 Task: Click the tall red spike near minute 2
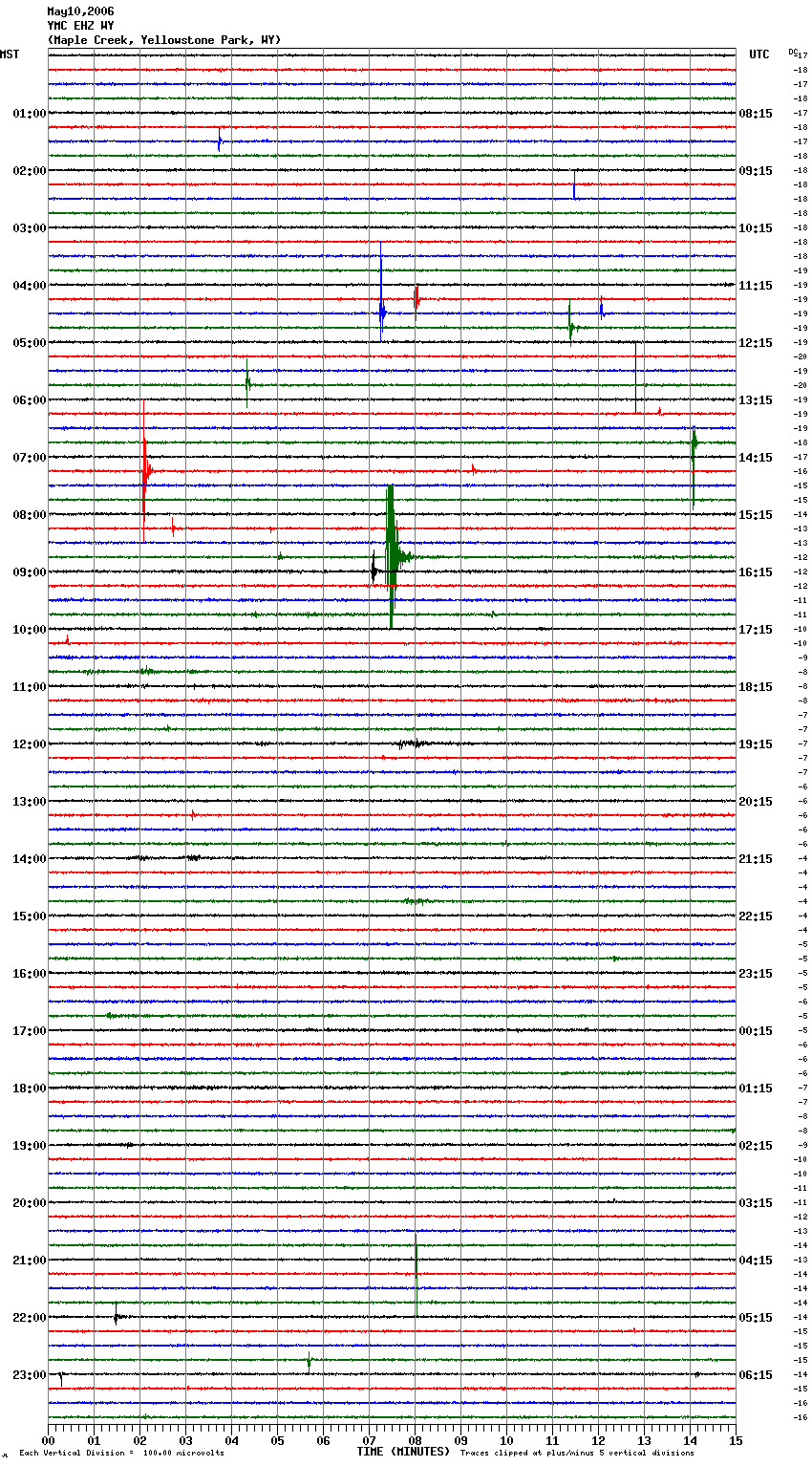coord(144,471)
